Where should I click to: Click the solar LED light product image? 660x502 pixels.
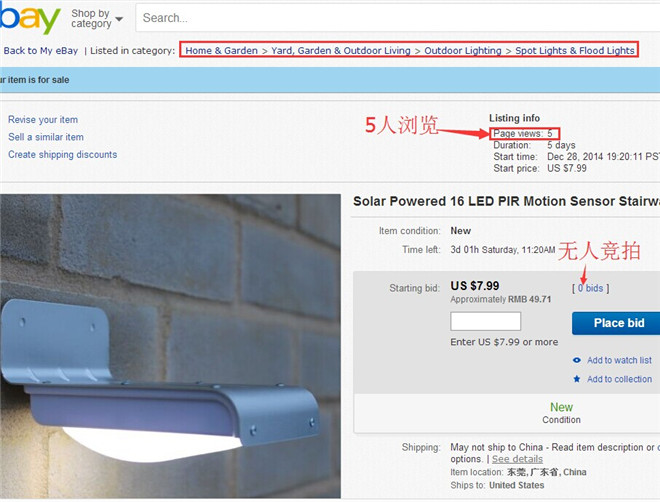(170, 346)
